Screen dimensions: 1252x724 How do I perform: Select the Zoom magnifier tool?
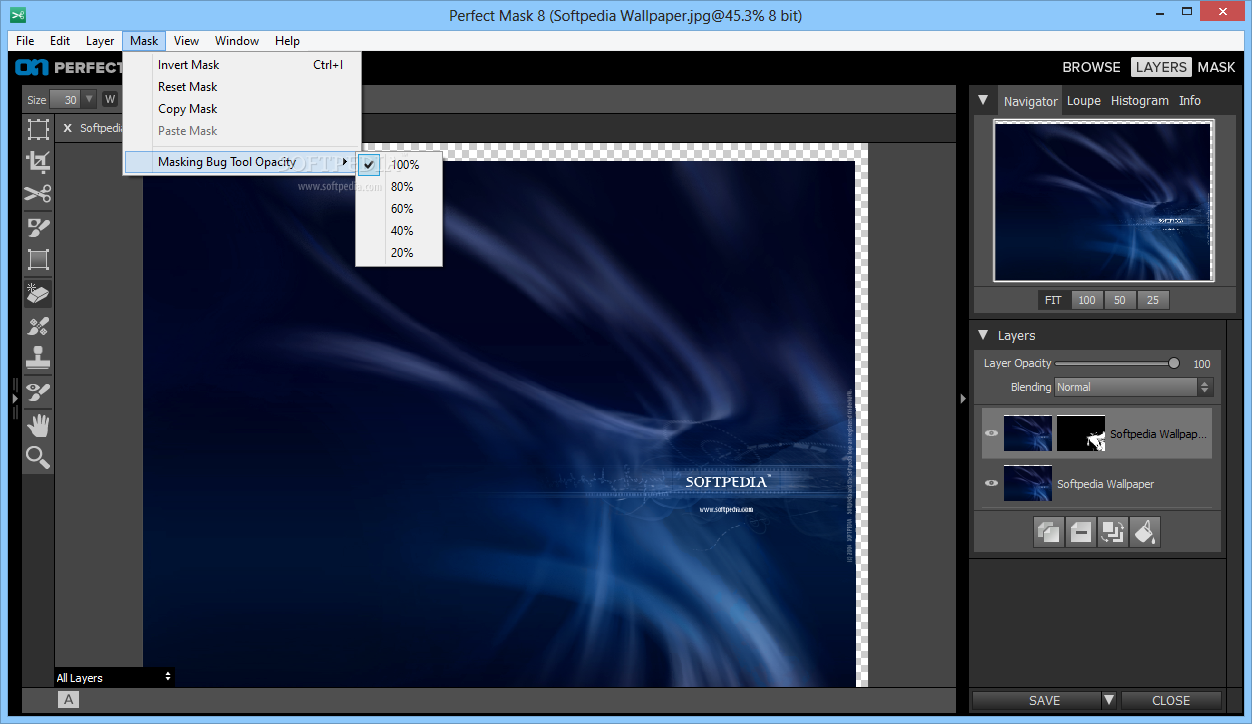[38, 458]
